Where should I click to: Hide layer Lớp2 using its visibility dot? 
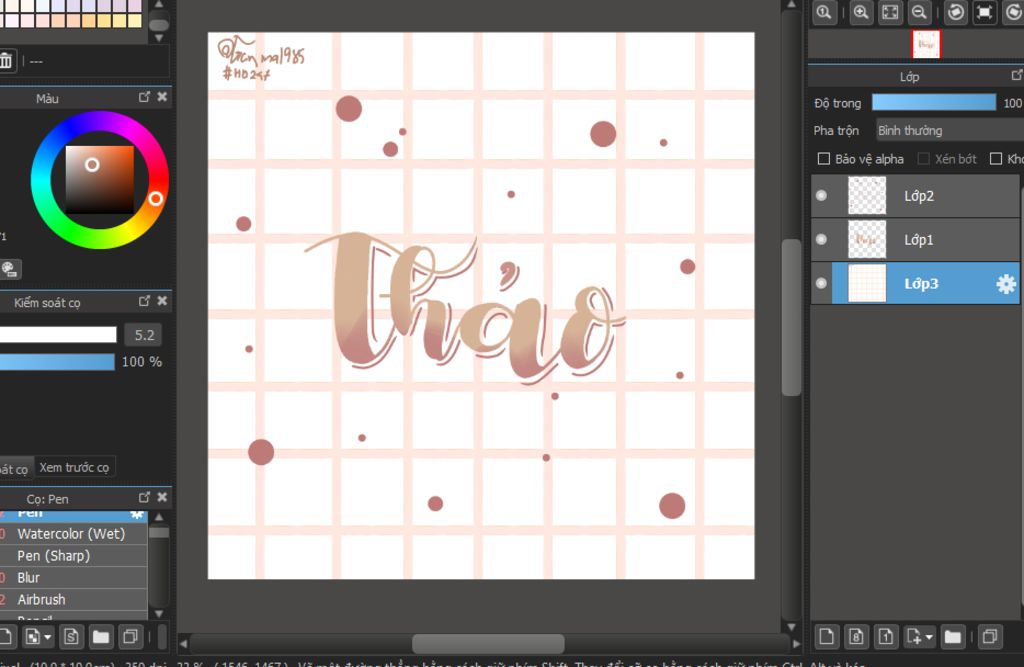click(822, 195)
